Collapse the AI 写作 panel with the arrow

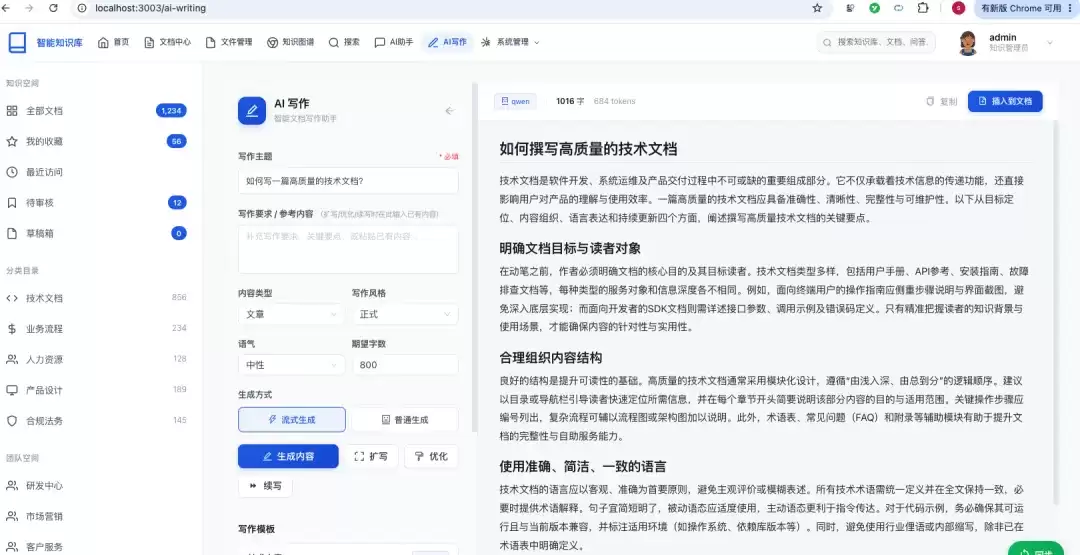450,110
